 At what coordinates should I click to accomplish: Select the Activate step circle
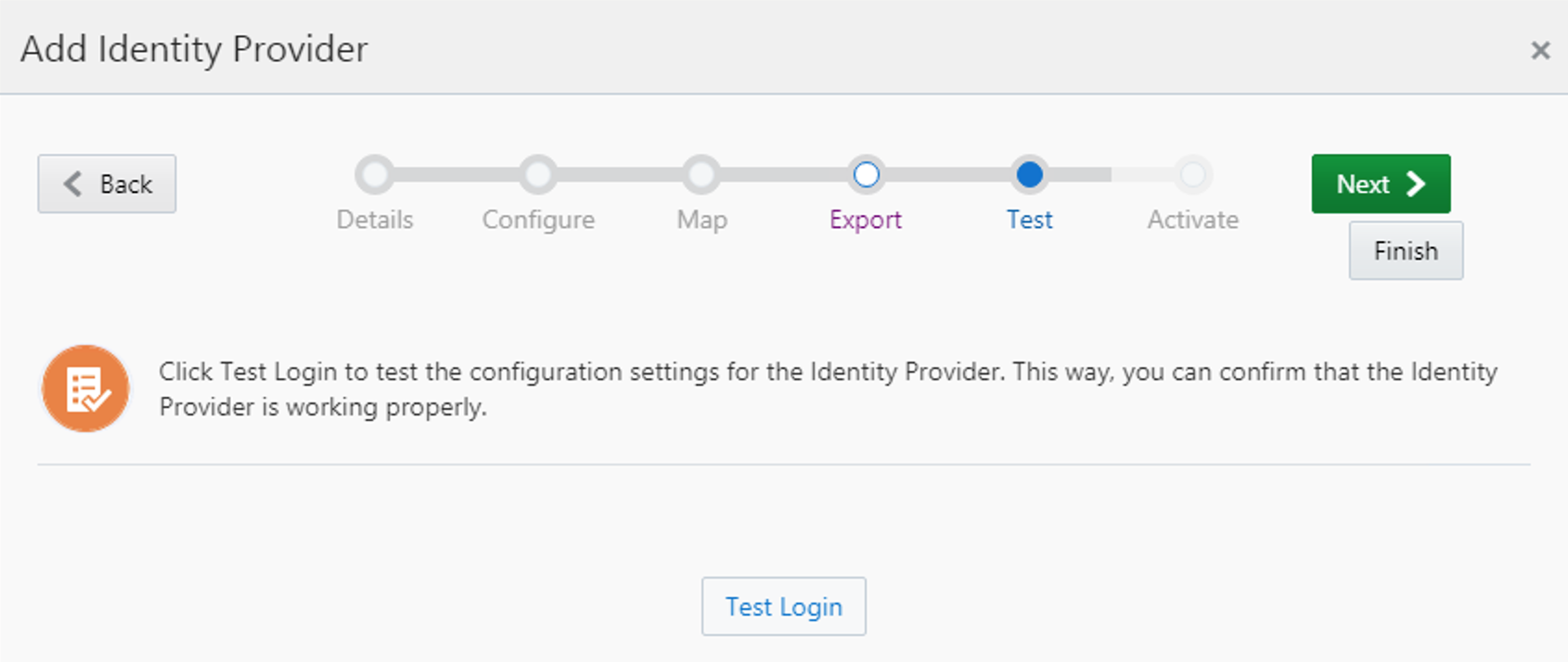(x=1192, y=174)
